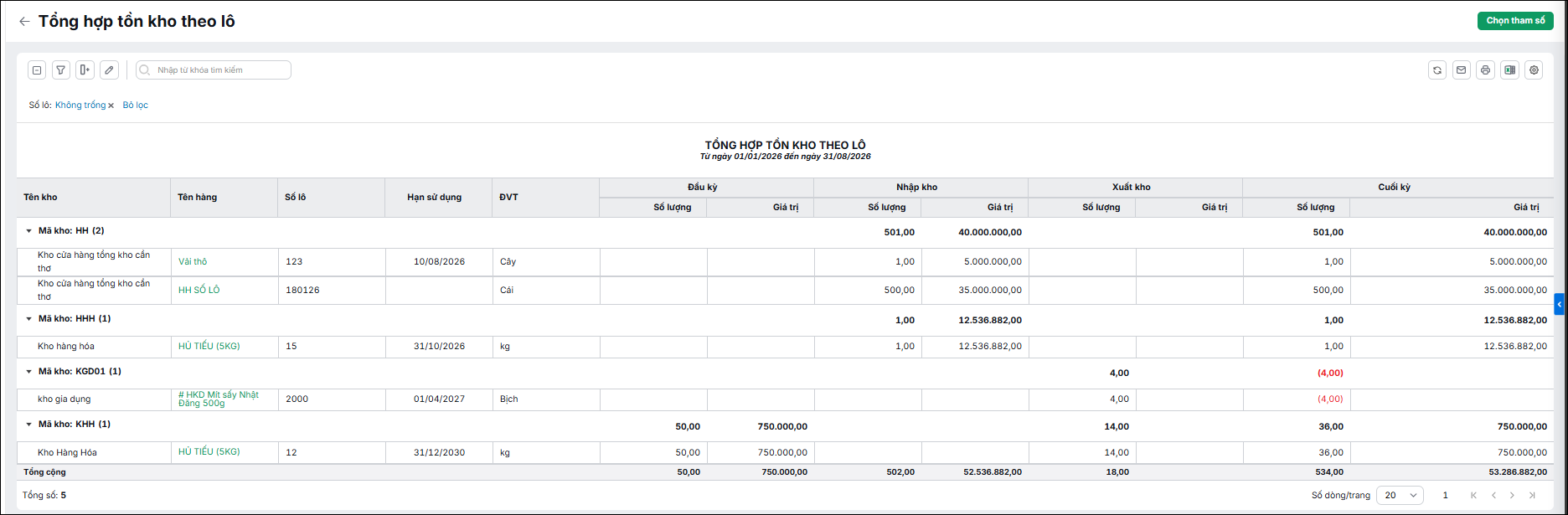The width and height of the screenshot is (1568, 515).
Task: Collapse the Mã kho: KHH group
Action: (28, 425)
